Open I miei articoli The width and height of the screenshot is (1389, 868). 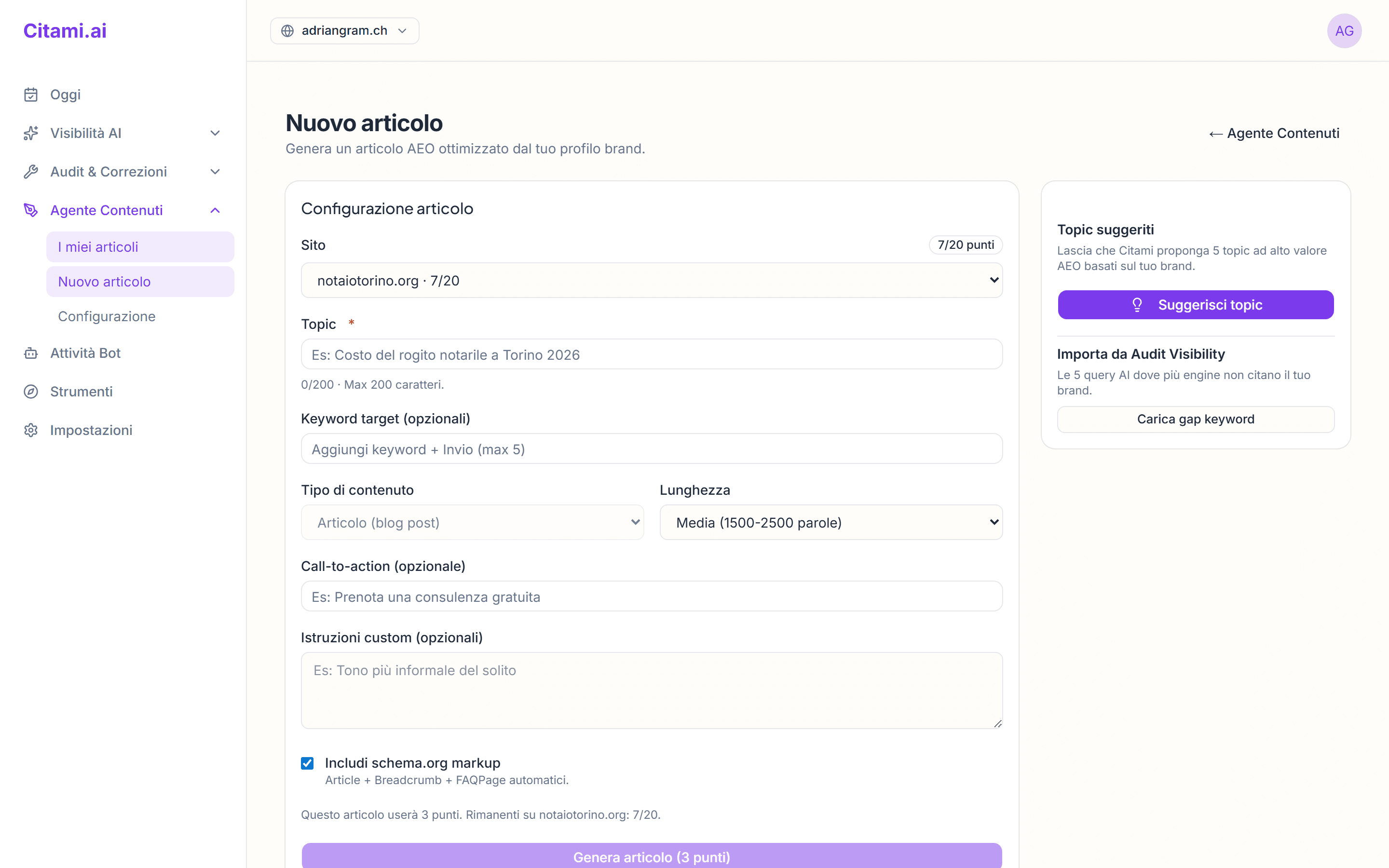(x=140, y=247)
